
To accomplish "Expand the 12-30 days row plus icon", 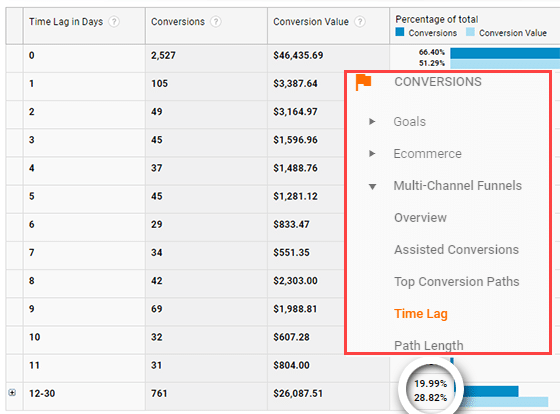I will tap(12, 393).
